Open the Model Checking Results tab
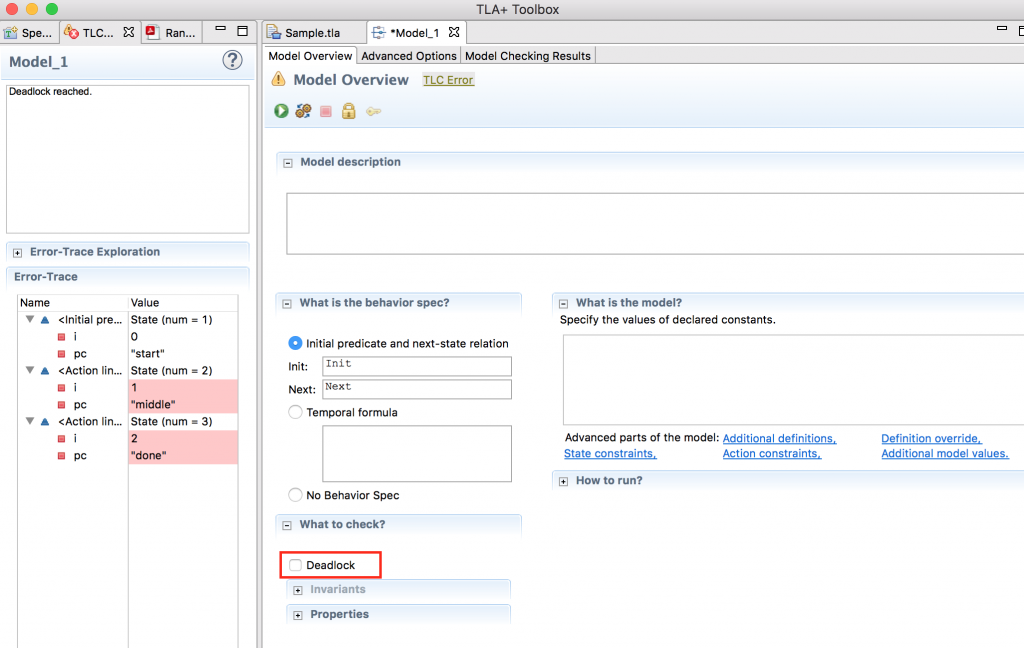This screenshot has height=648, width=1024. coord(528,56)
